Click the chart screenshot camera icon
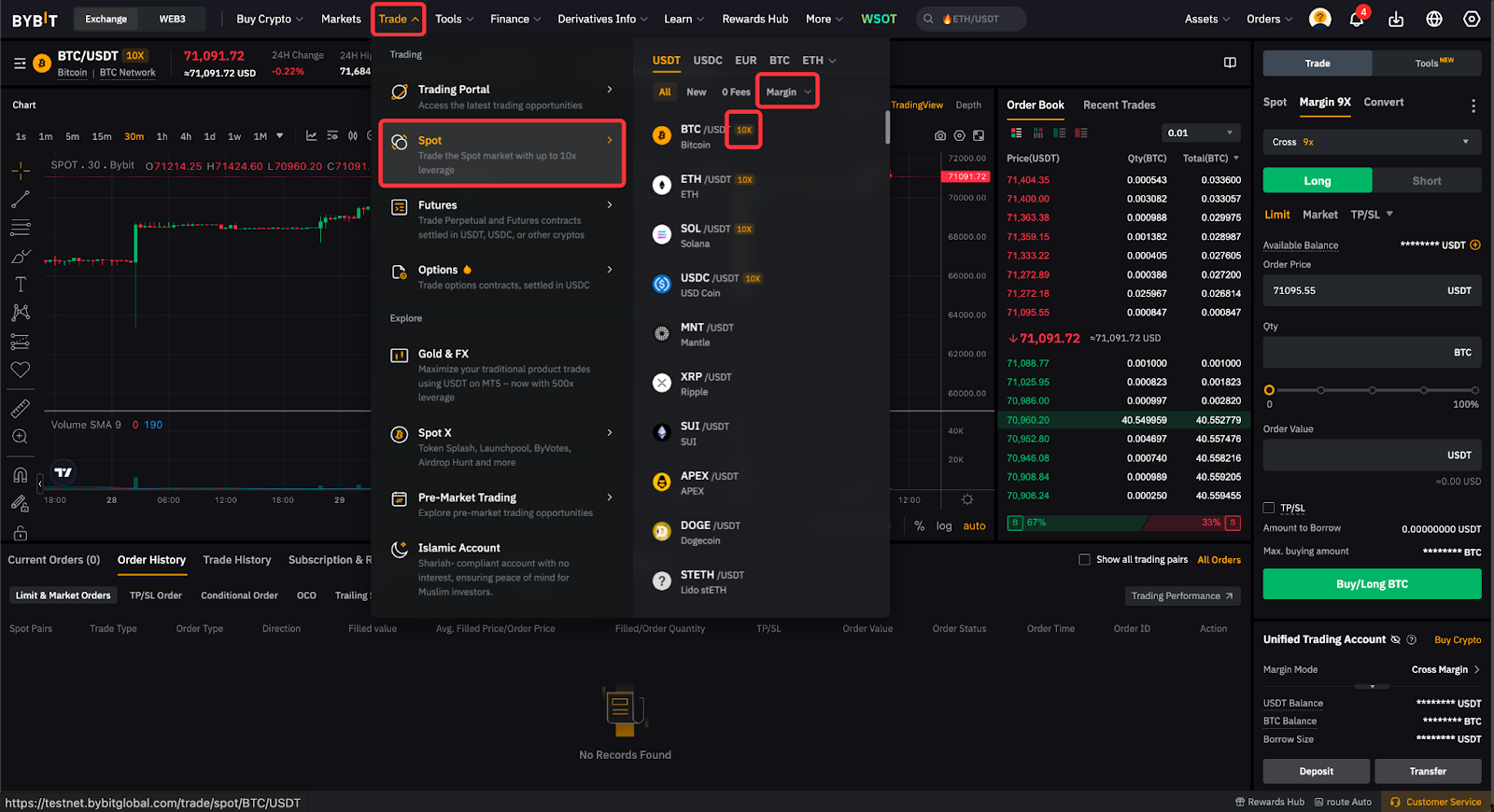Screen dimensions: 1494x812 [x=940, y=136]
